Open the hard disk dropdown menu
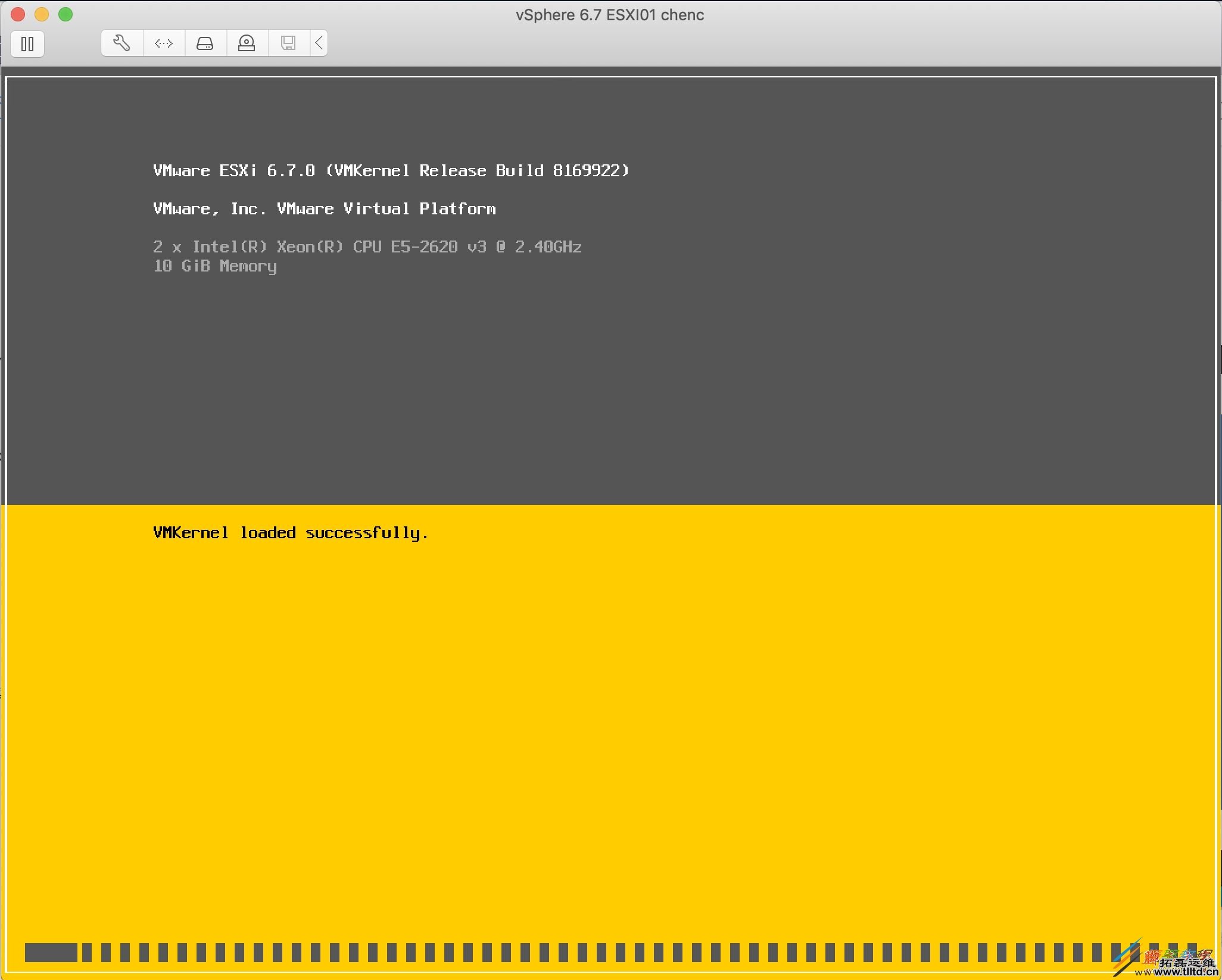The height and width of the screenshot is (980, 1222). (x=205, y=42)
